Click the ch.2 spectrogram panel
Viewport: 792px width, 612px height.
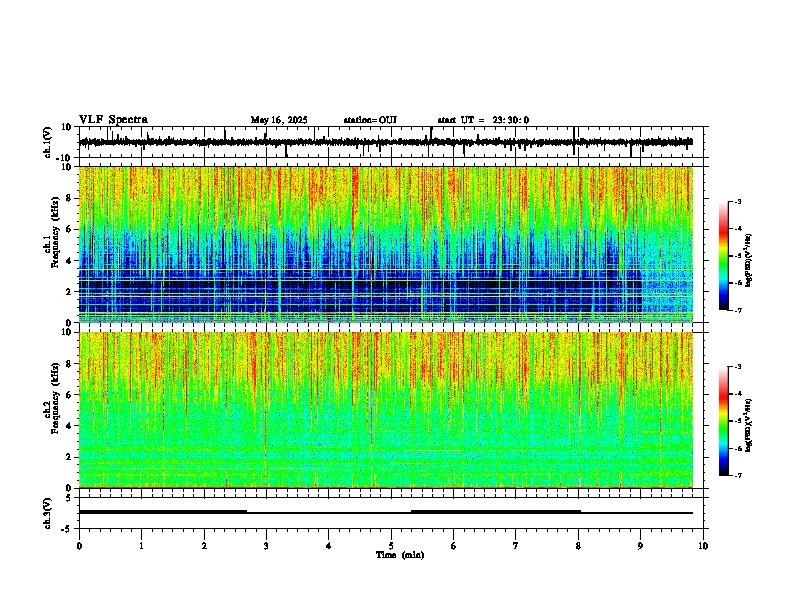[x=386, y=410]
